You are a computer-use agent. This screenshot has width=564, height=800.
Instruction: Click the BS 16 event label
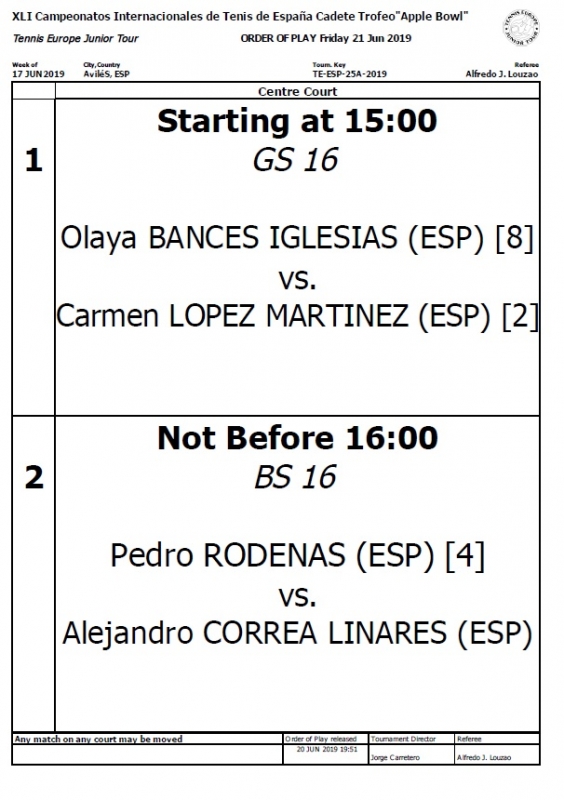(x=296, y=477)
